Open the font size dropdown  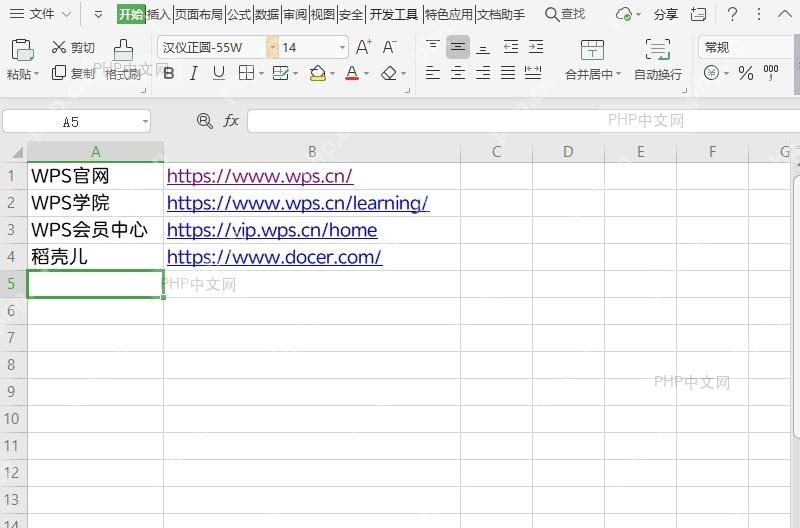342,48
